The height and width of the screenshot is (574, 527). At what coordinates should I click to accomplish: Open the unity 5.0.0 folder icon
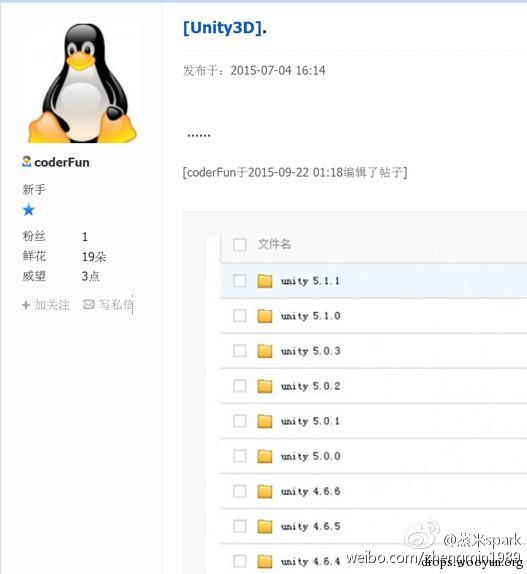tap(265, 456)
